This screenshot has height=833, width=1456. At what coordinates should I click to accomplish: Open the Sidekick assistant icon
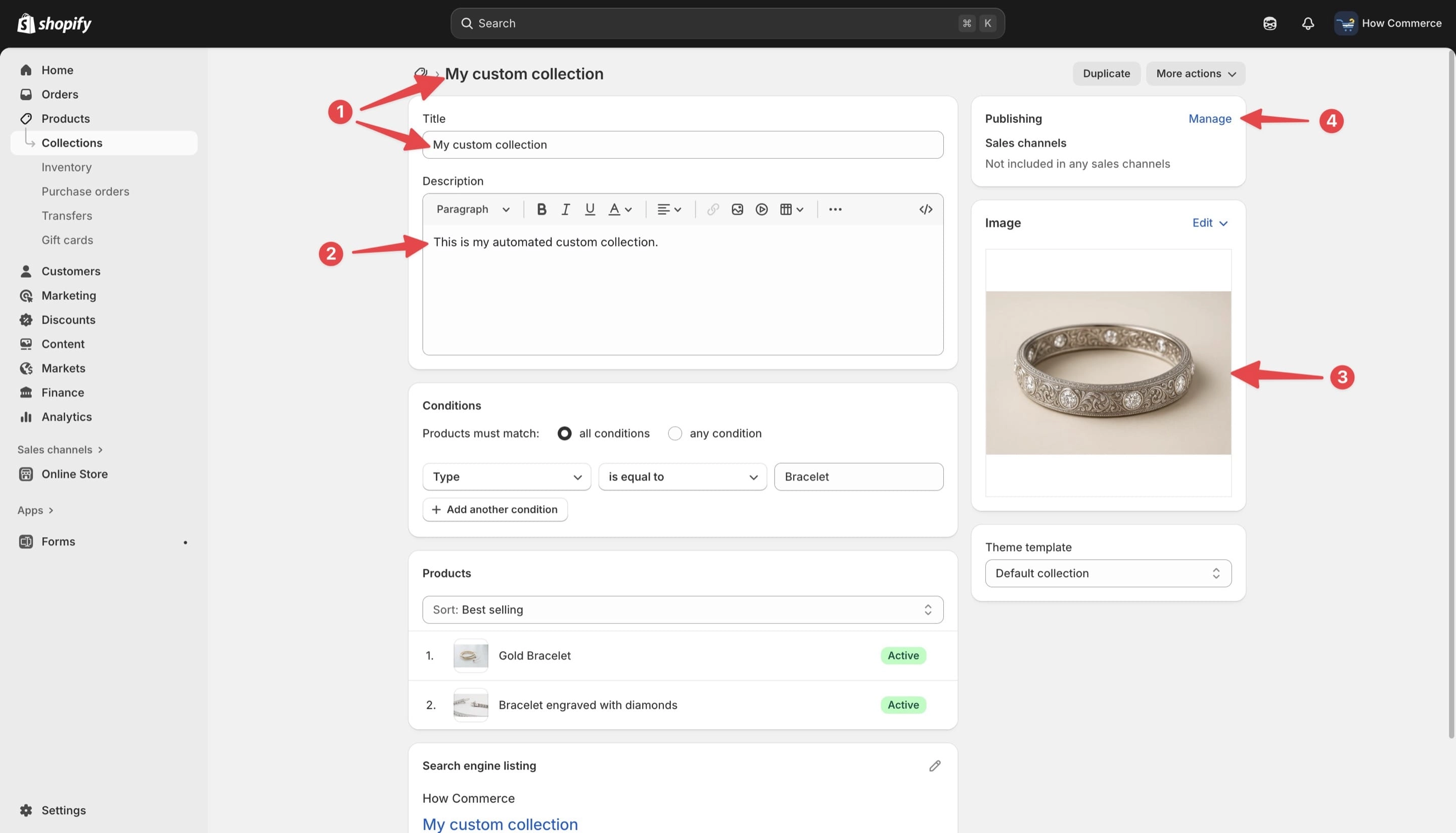[1269, 23]
